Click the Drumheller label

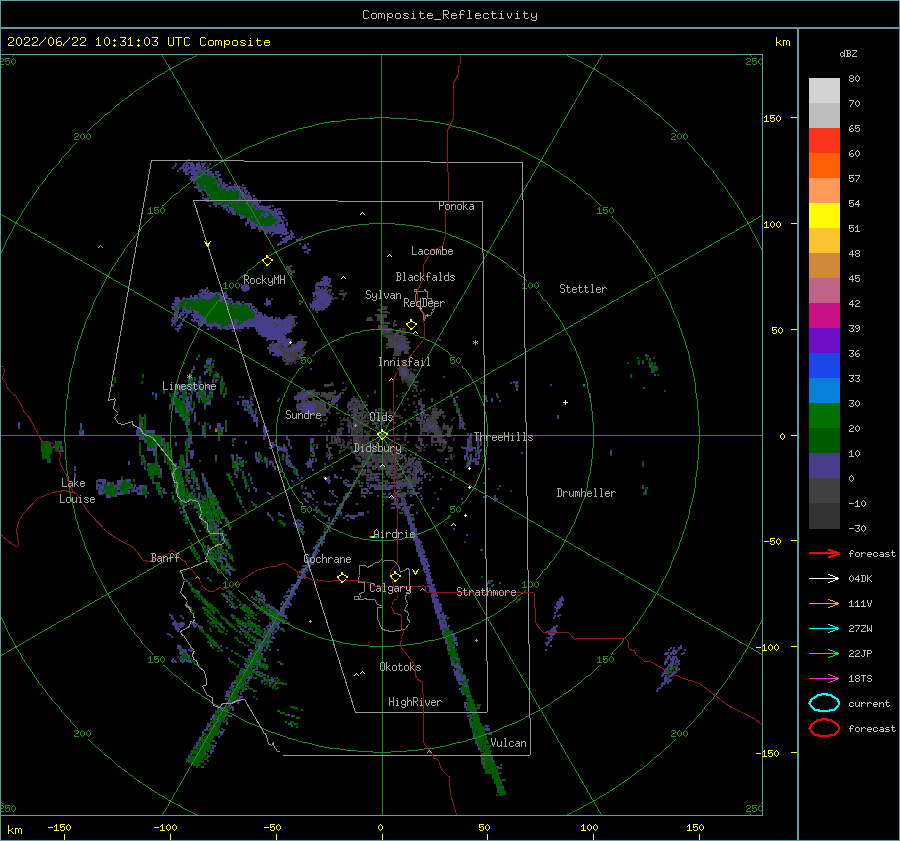click(x=586, y=493)
